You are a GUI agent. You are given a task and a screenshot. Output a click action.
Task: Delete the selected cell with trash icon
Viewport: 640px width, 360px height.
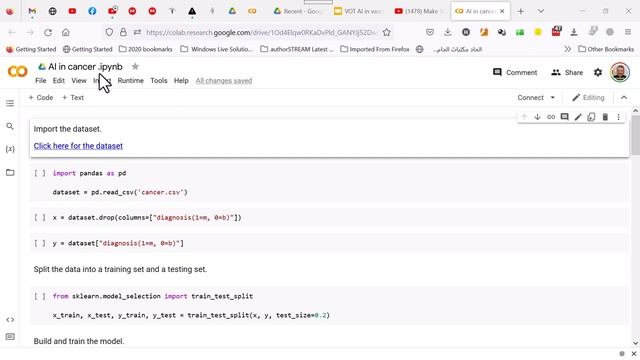pos(605,117)
